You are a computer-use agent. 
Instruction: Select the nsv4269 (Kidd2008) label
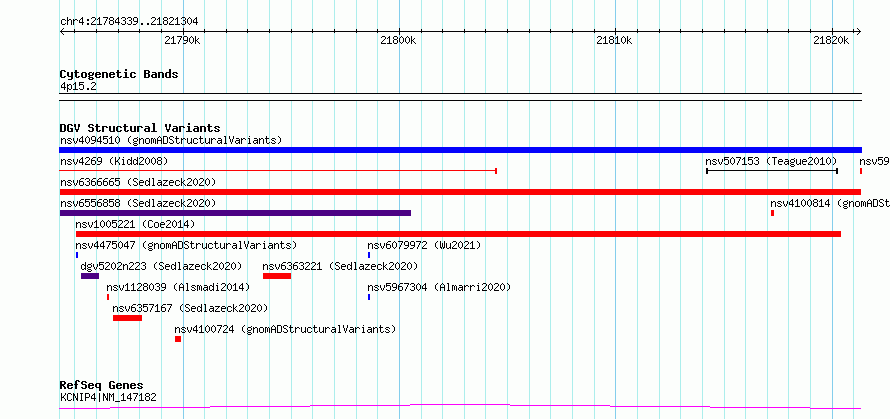(x=114, y=161)
